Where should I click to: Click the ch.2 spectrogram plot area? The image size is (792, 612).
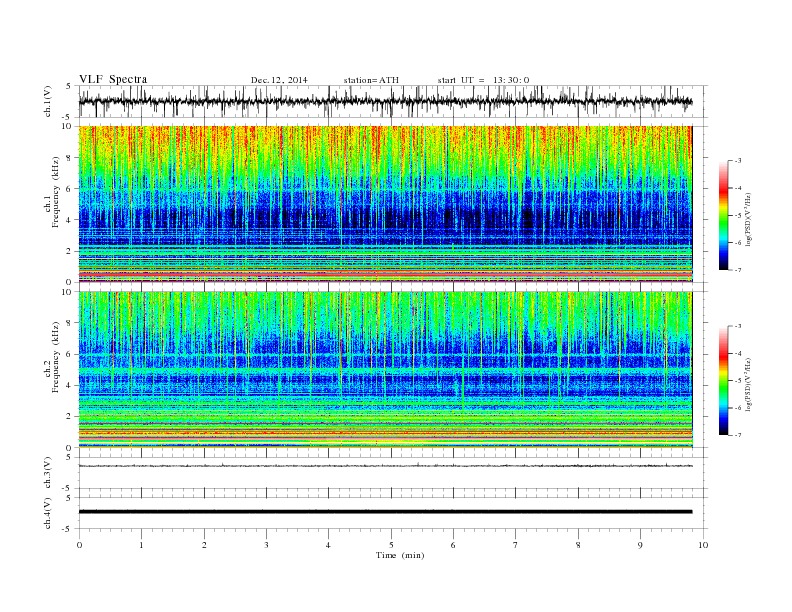tap(385, 370)
